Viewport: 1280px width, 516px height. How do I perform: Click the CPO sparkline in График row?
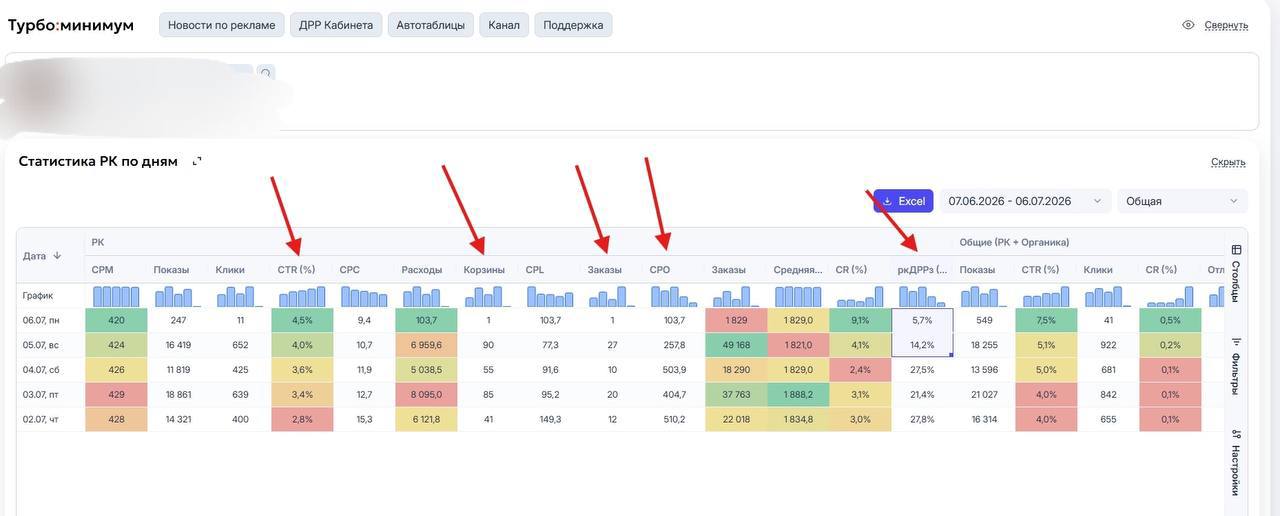click(x=674, y=296)
